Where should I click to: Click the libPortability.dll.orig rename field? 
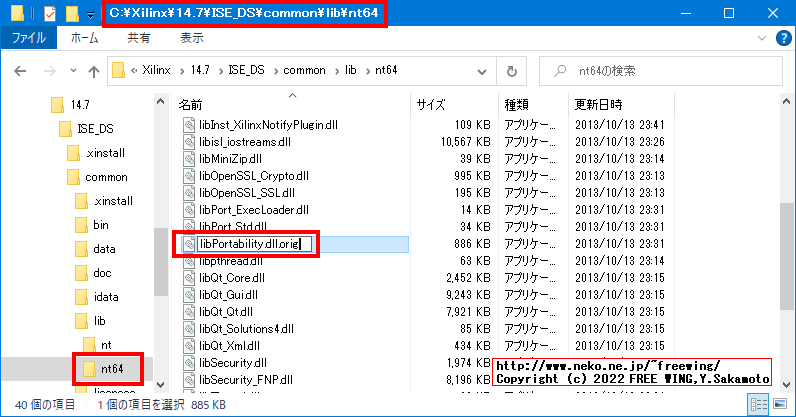point(254,244)
